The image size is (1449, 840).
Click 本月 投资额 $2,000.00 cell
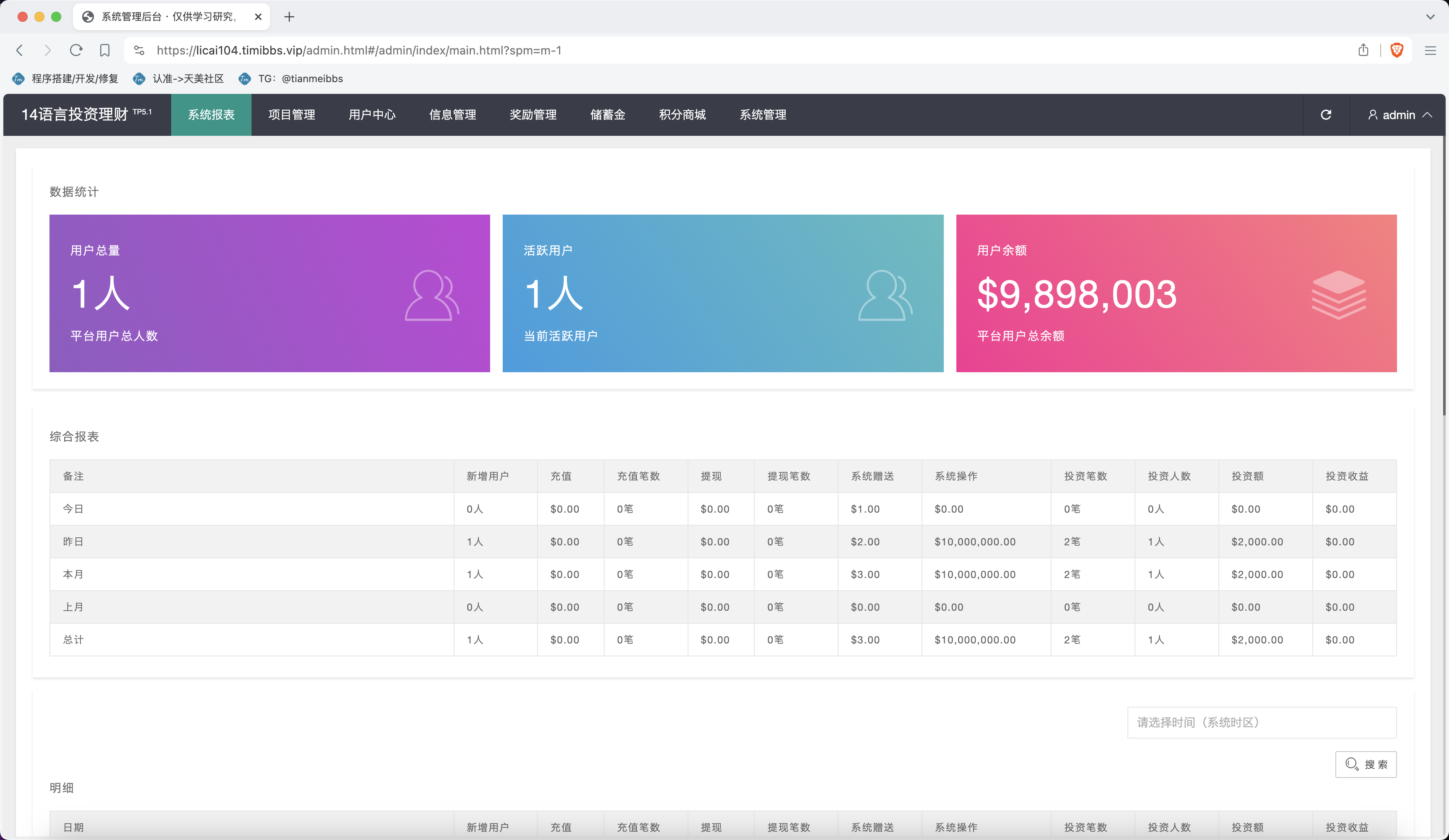(1266, 574)
